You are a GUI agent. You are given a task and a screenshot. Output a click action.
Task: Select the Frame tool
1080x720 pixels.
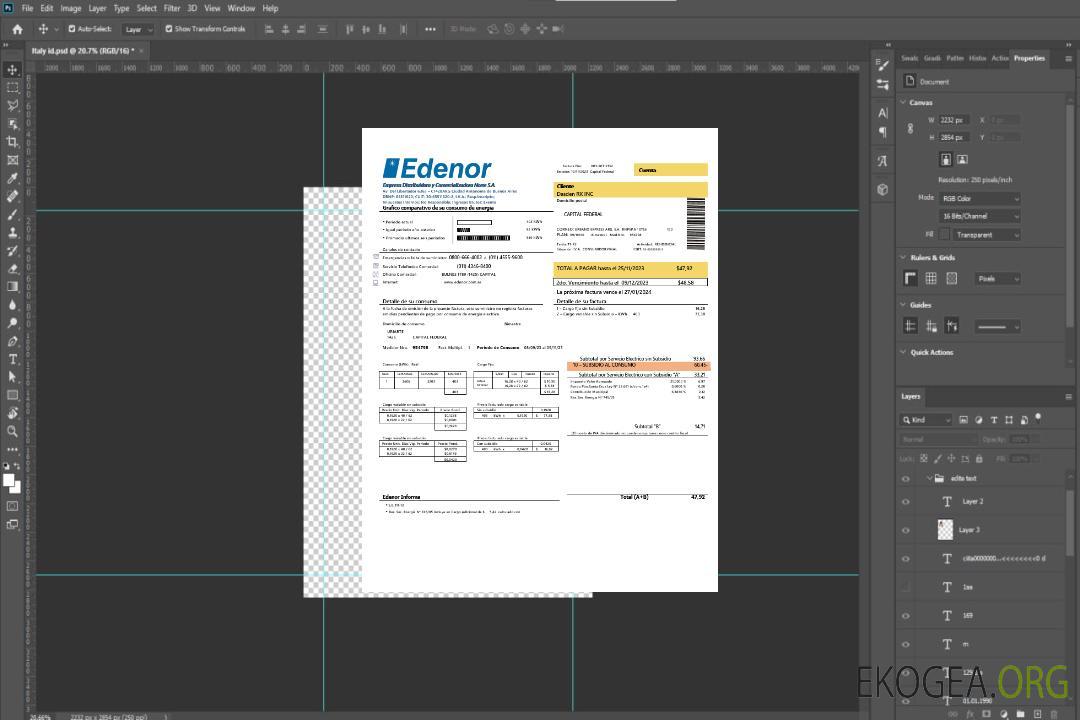(12, 160)
